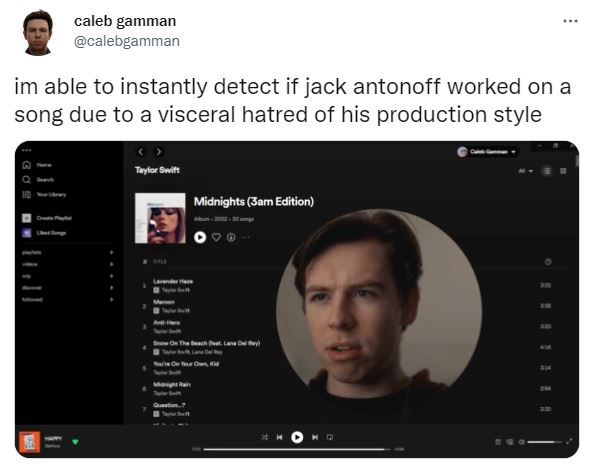Open the queue icon in the bottom bar
This screenshot has height=470, width=596.
click(498, 442)
